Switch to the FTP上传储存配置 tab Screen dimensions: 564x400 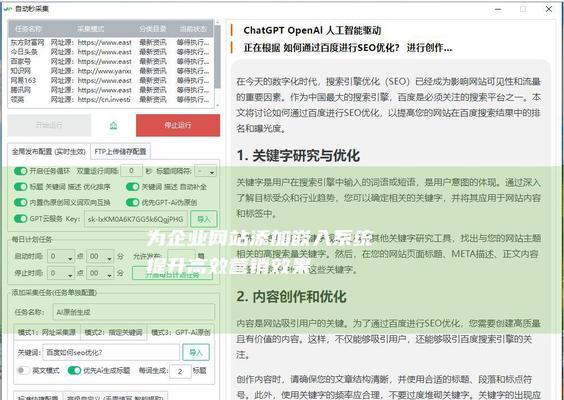click(120, 152)
